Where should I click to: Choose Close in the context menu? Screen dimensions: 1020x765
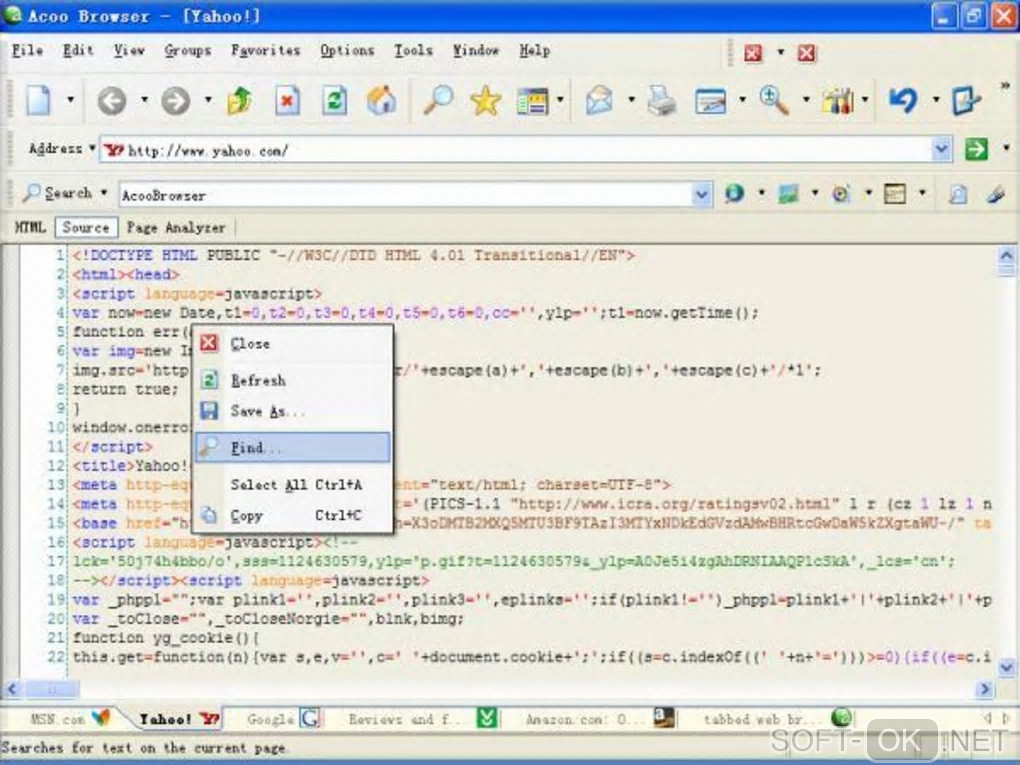[293, 343]
